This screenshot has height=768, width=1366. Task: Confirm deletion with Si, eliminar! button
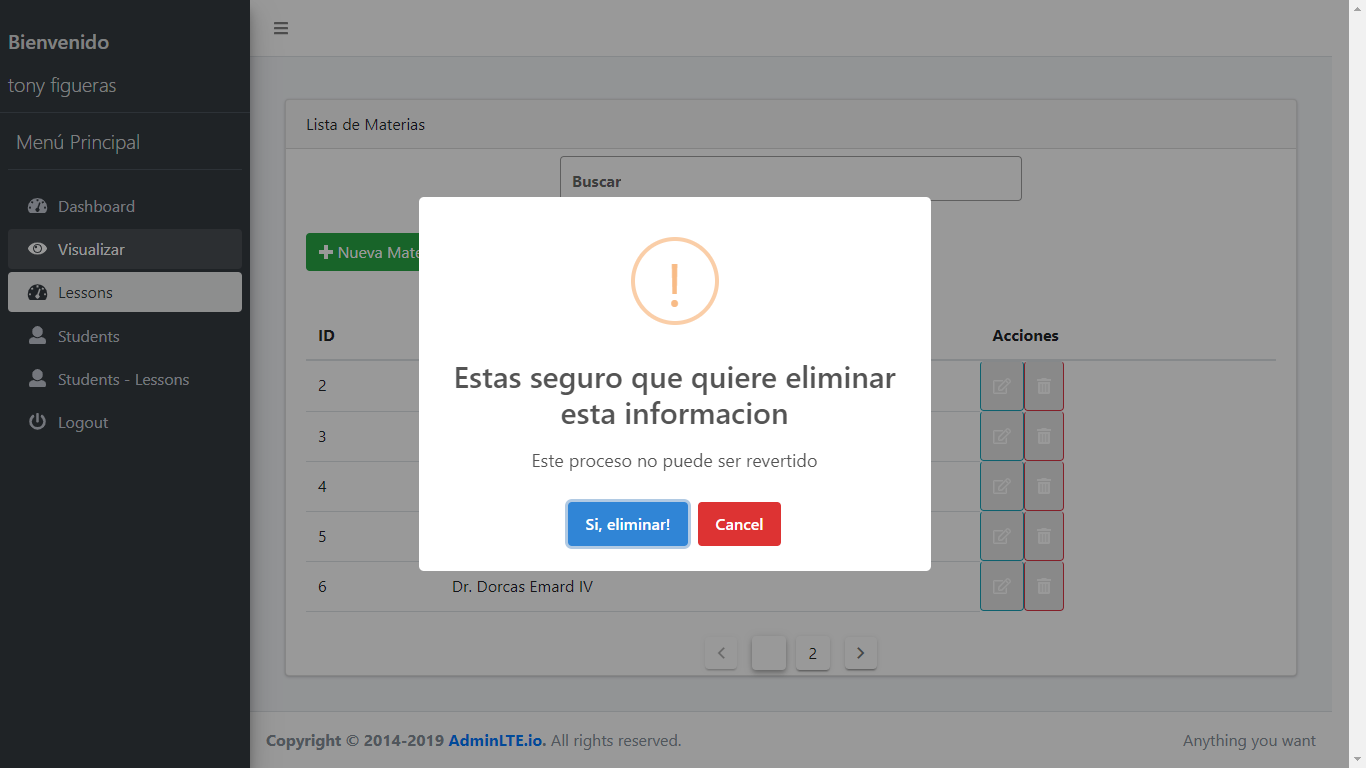pos(627,523)
